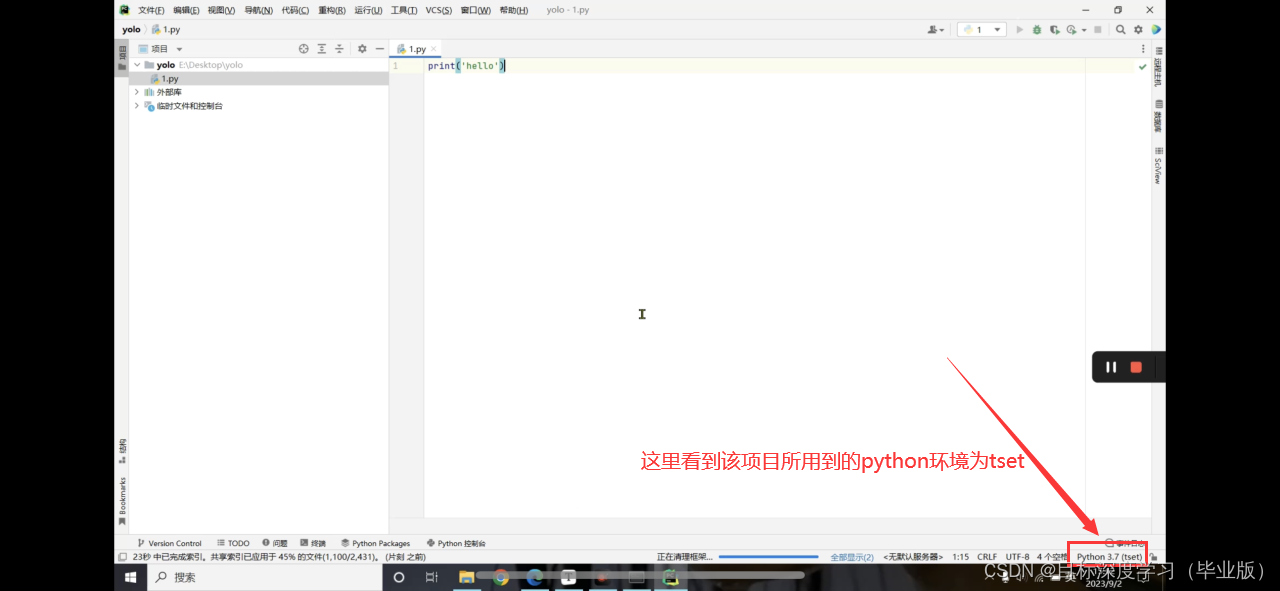Click Python 3.7 (tset) interpreter selector
1280x591 pixels.
1109,556
